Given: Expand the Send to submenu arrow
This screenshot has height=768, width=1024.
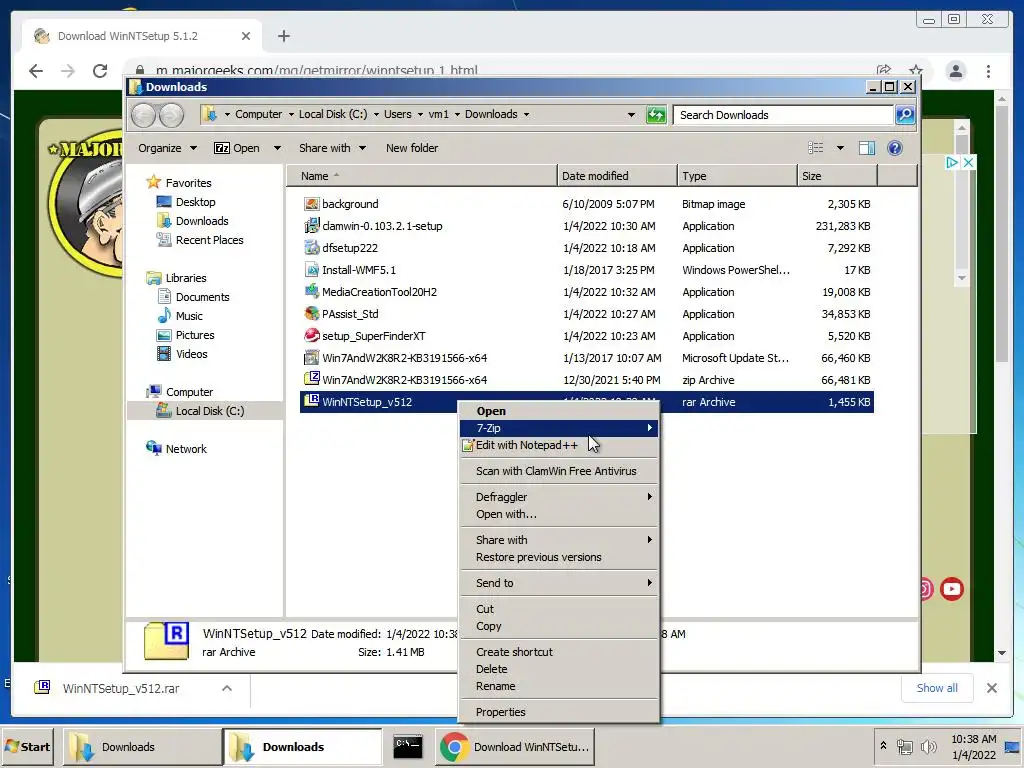Looking at the screenshot, I should pos(649,583).
